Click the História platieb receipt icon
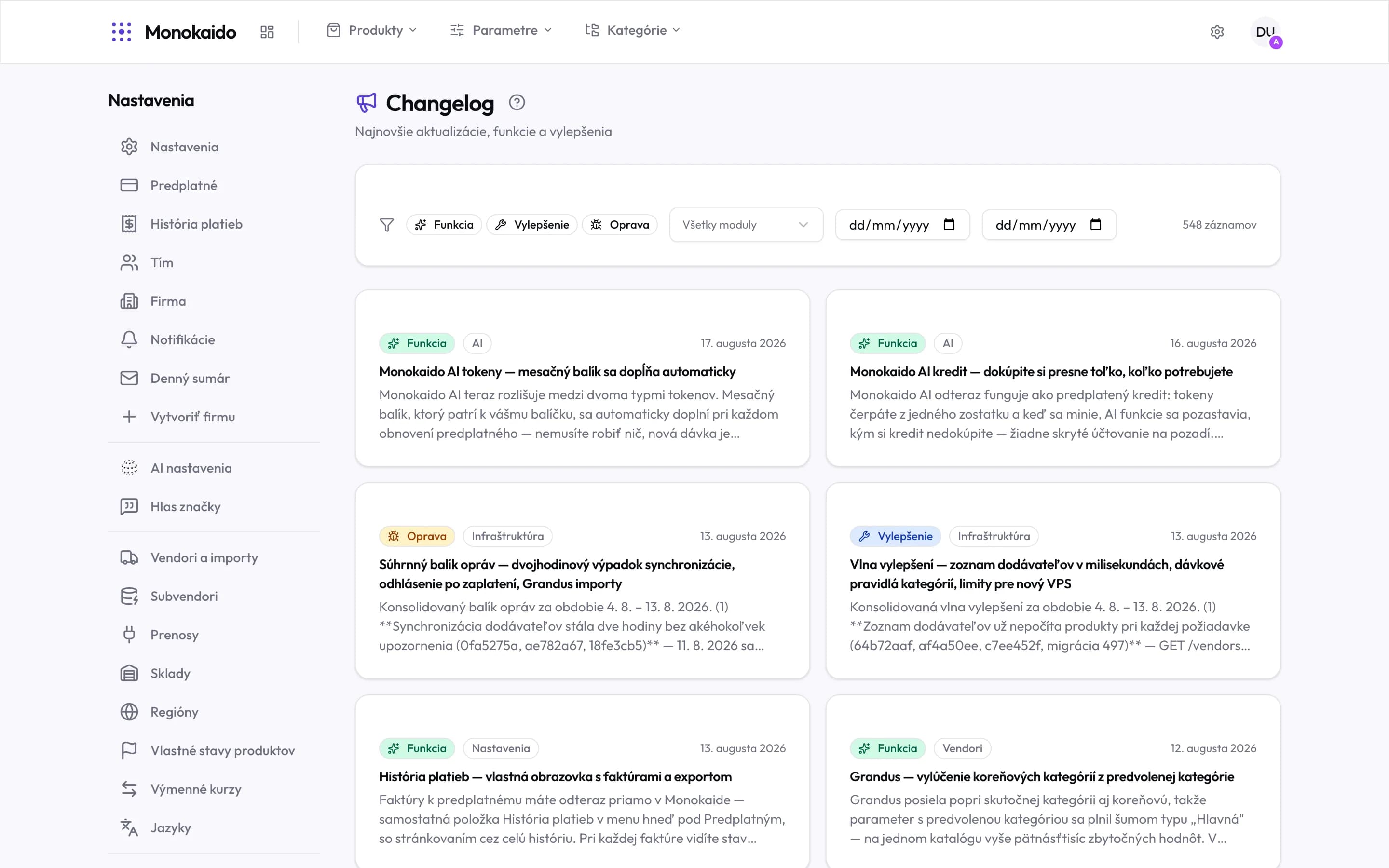The image size is (1389, 868). 129,224
